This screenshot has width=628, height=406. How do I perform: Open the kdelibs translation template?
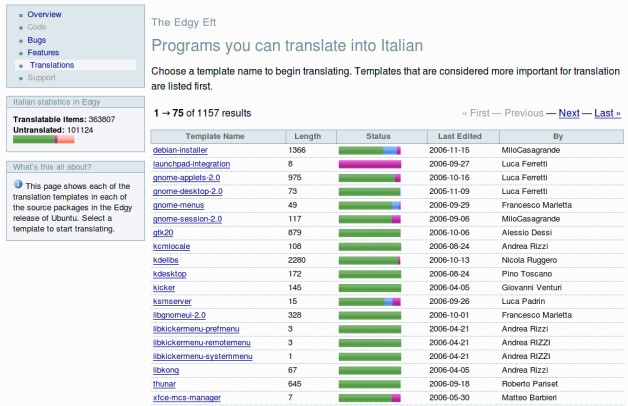tap(165, 260)
